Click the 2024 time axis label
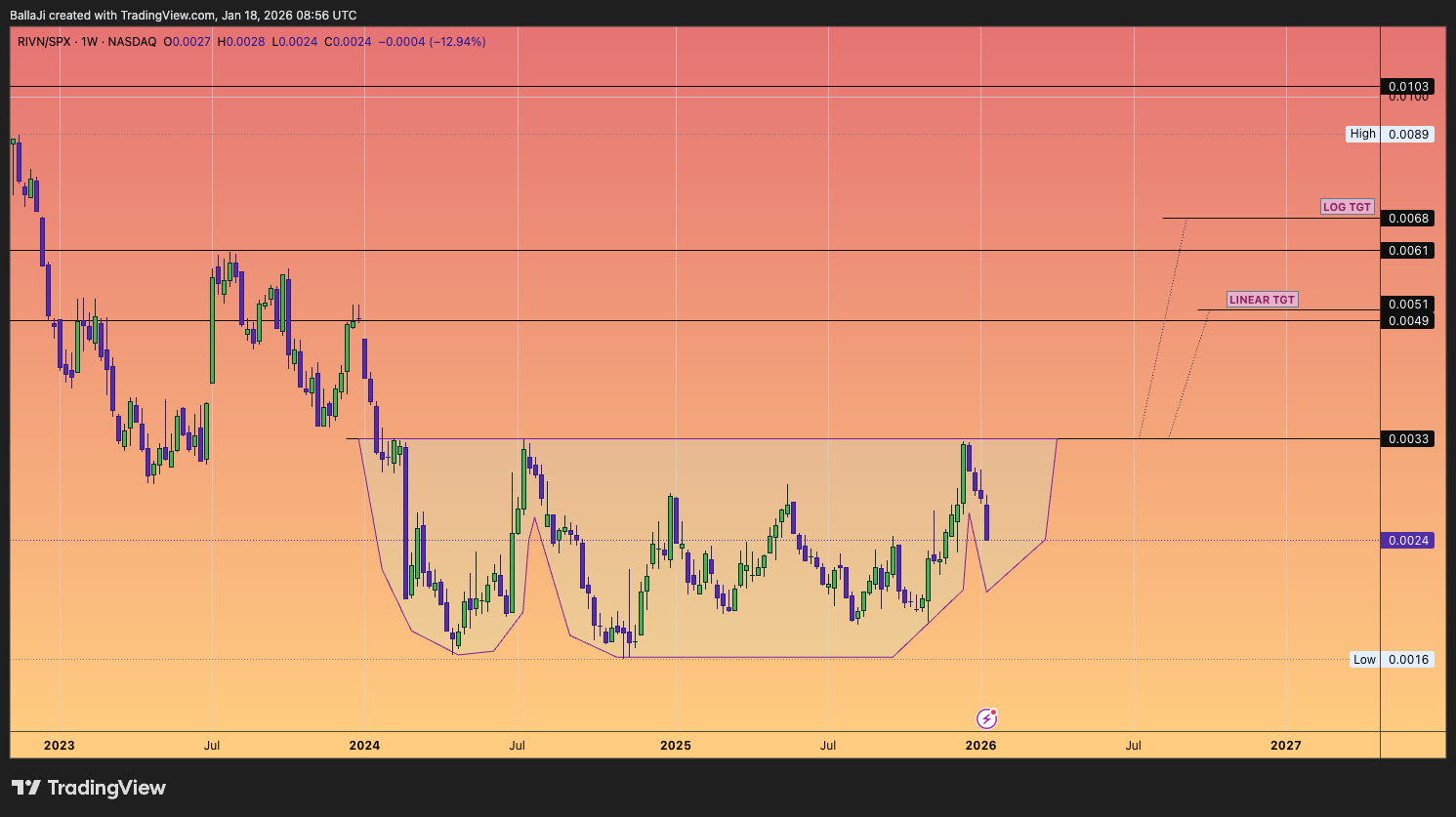 point(364,745)
